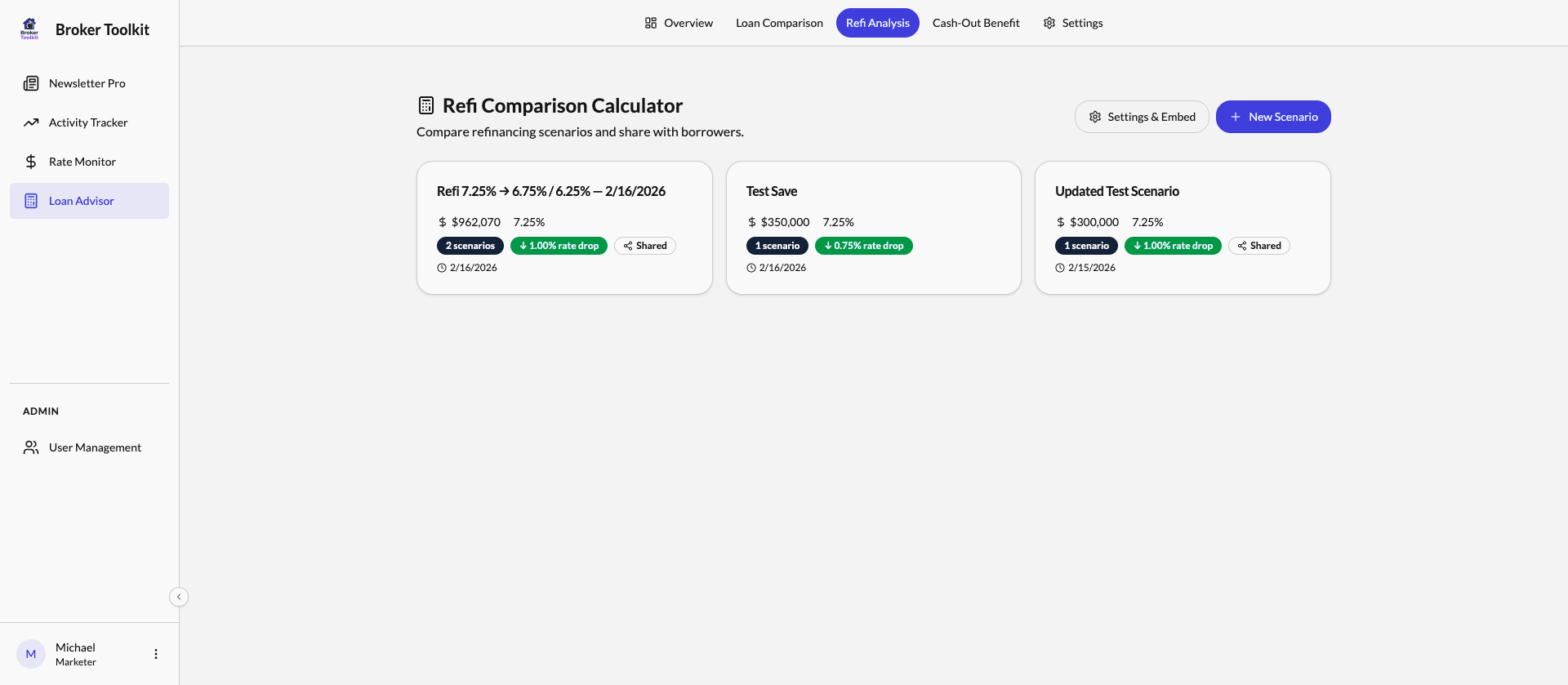
Task: Click 1 scenario badge in Updated Test Scenario
Action: click(1086, 246)
